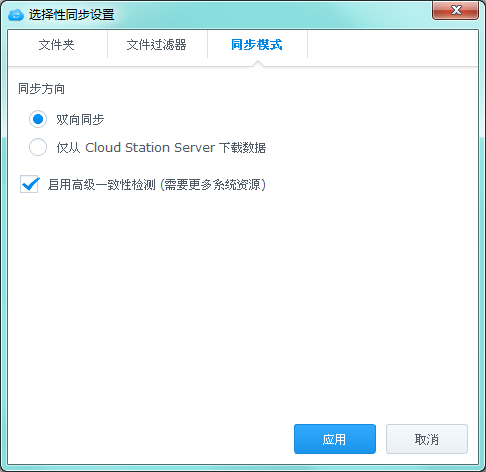Apply the settings with 应用 button

[x=335, y=439]
